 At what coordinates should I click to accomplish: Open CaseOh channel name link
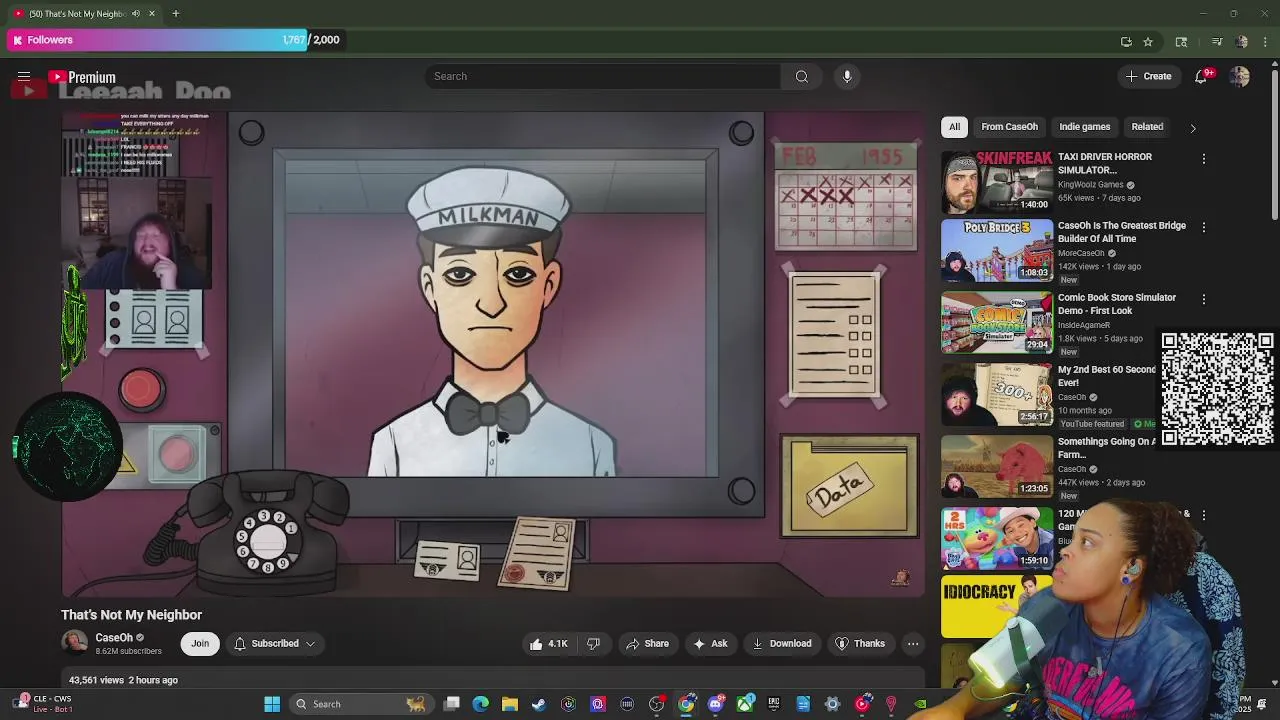coord(114,637)
